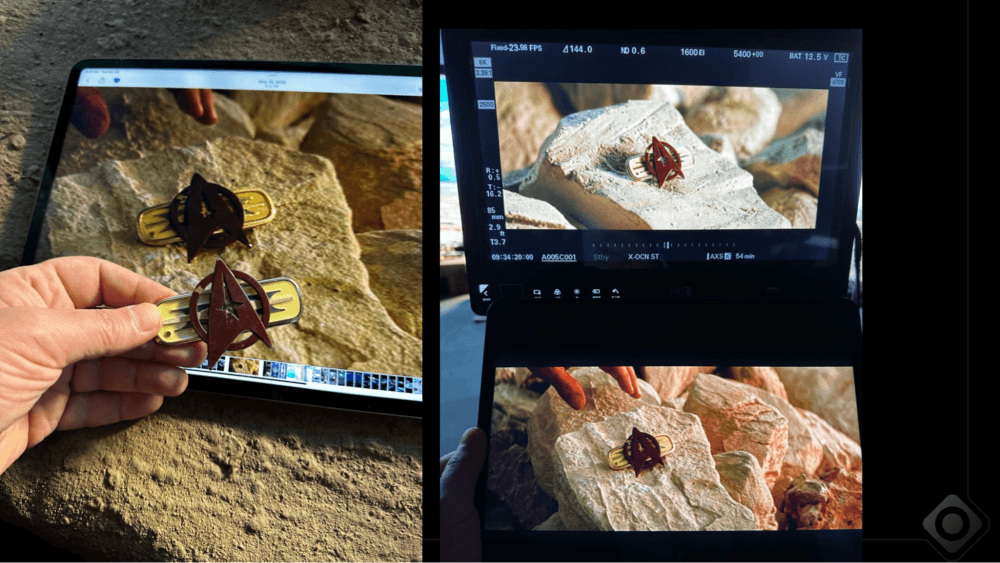The width and height of the screenshot is (1000, 563).
Task: Tap the Back icon on the camera monitor
Action: click(485, 293)
